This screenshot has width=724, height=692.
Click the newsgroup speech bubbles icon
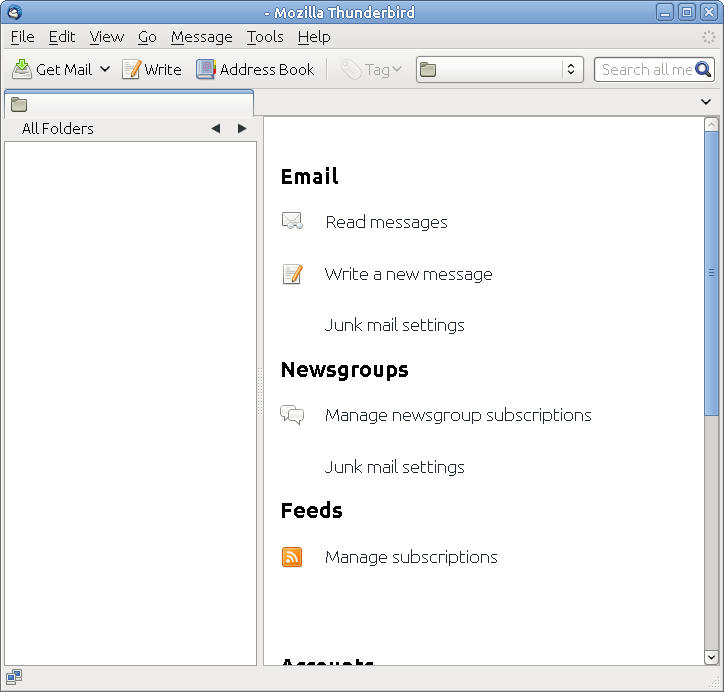point(292,415)
